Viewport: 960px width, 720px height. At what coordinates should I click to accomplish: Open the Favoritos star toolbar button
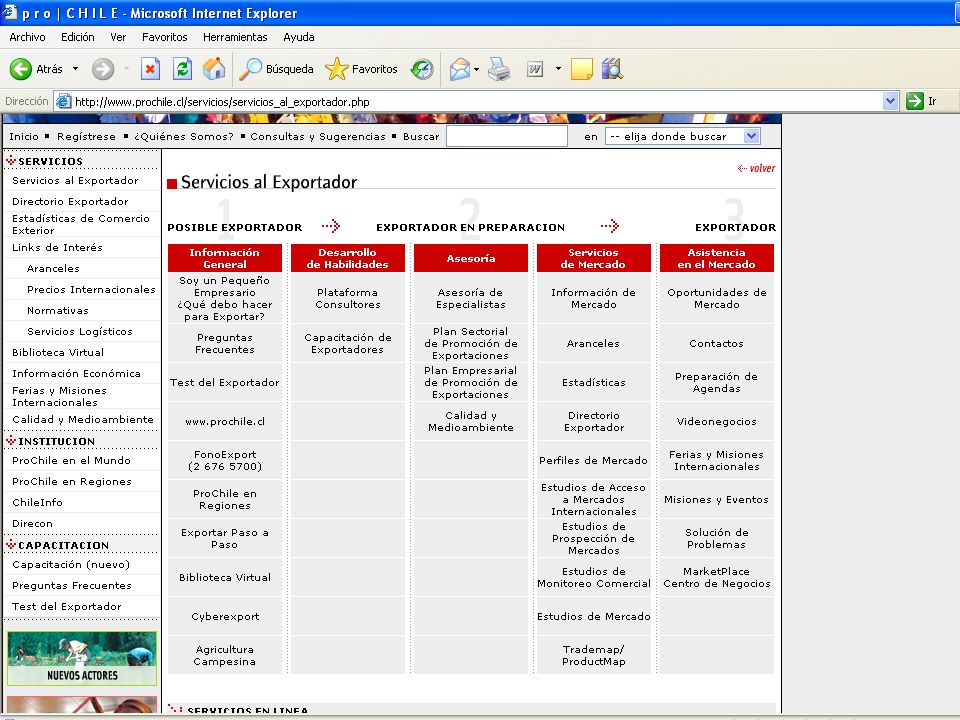coord(361,69)
